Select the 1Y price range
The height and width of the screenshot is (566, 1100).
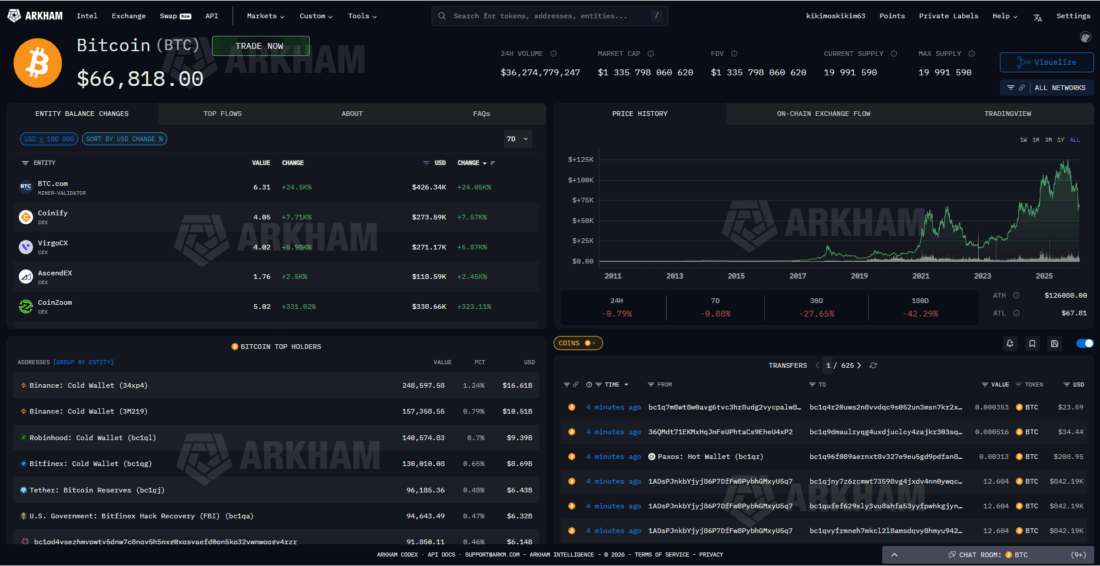coord(1060,140)
